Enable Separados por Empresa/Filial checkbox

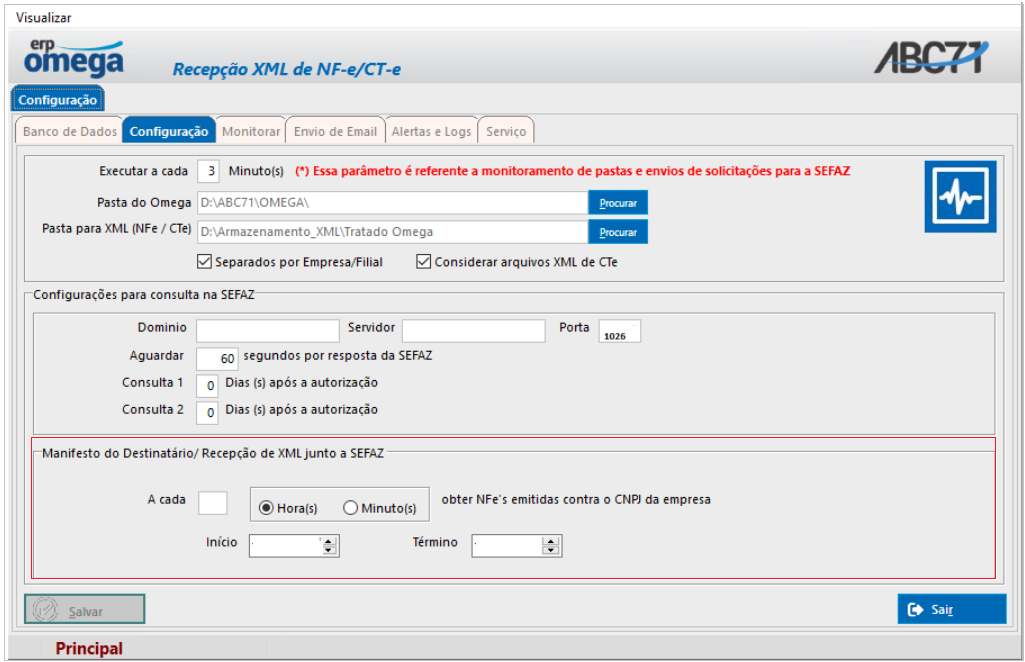tap(206, 262)
